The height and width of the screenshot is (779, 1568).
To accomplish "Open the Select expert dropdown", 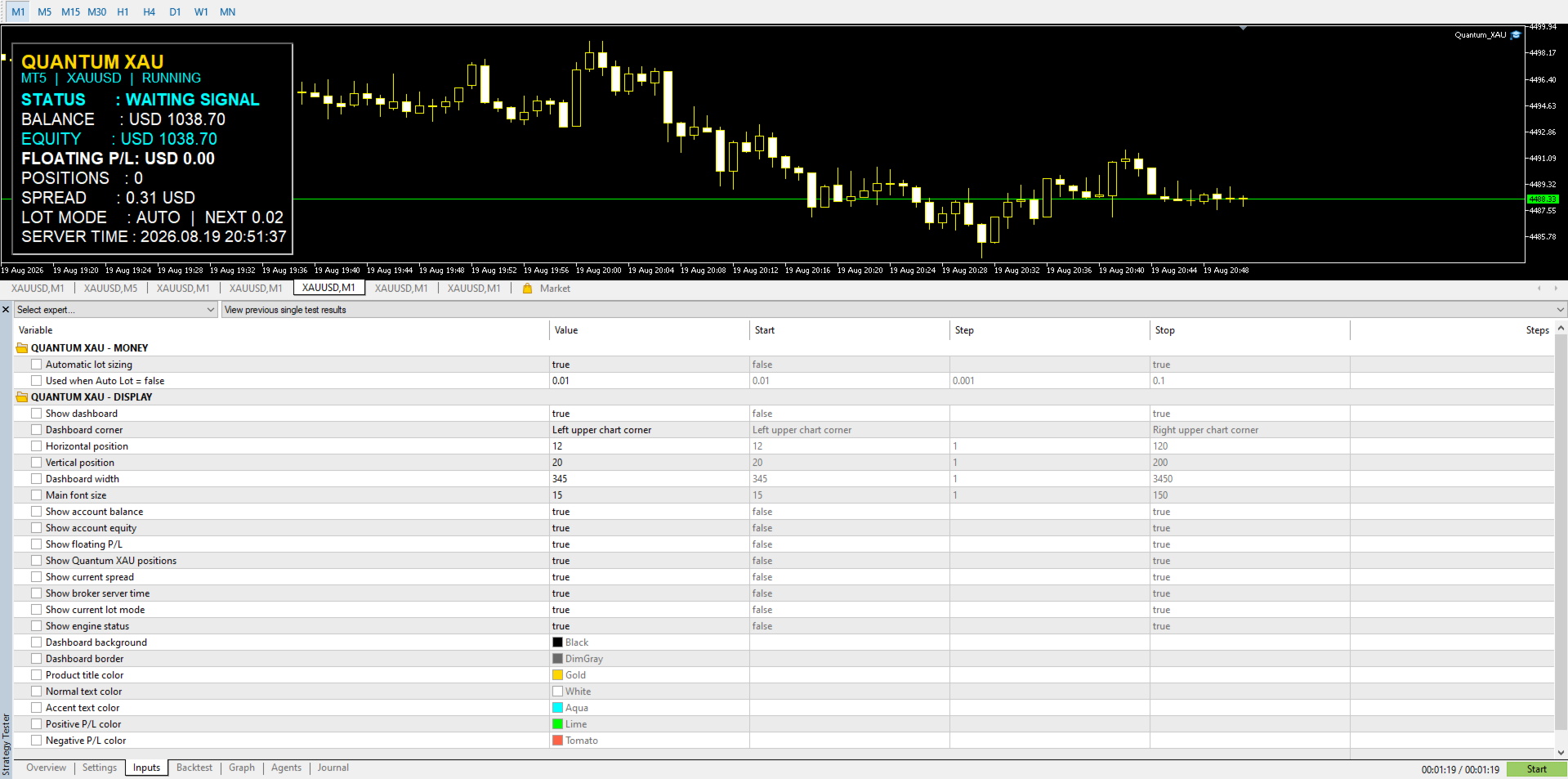I will [x=115, y=310].
